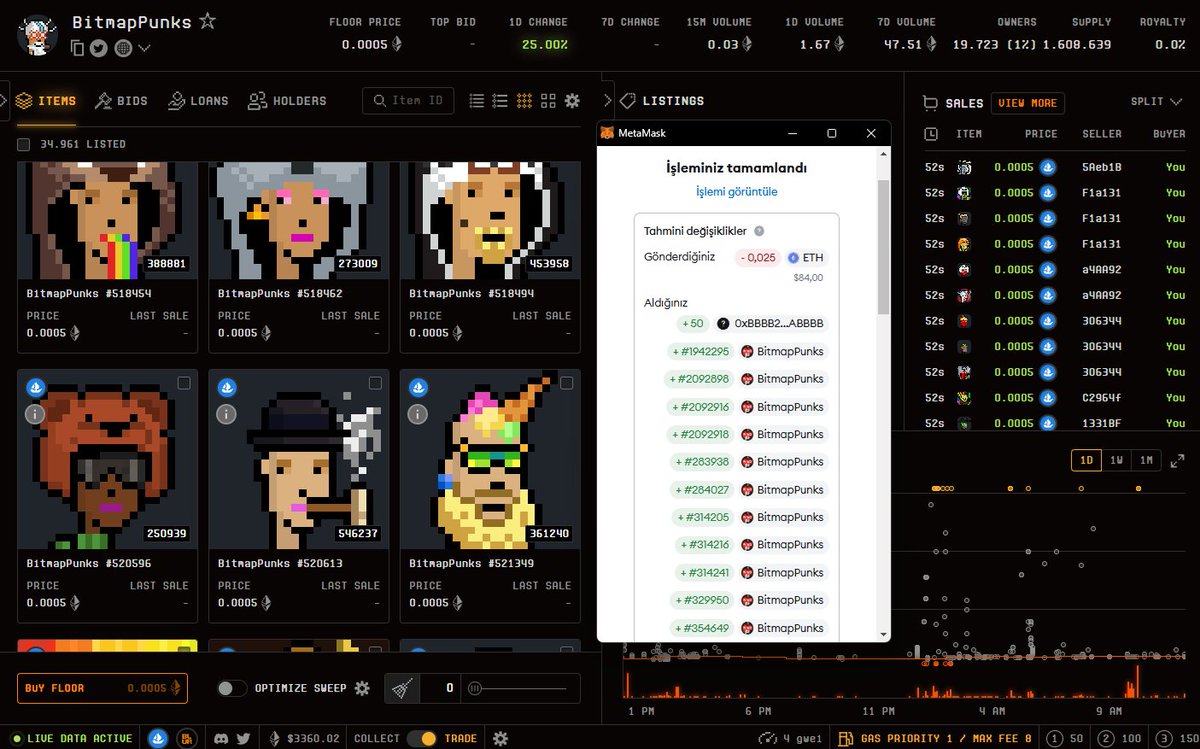Expand more links chevron beside globe icon
1200x749 pixels.
pos(145,47)
